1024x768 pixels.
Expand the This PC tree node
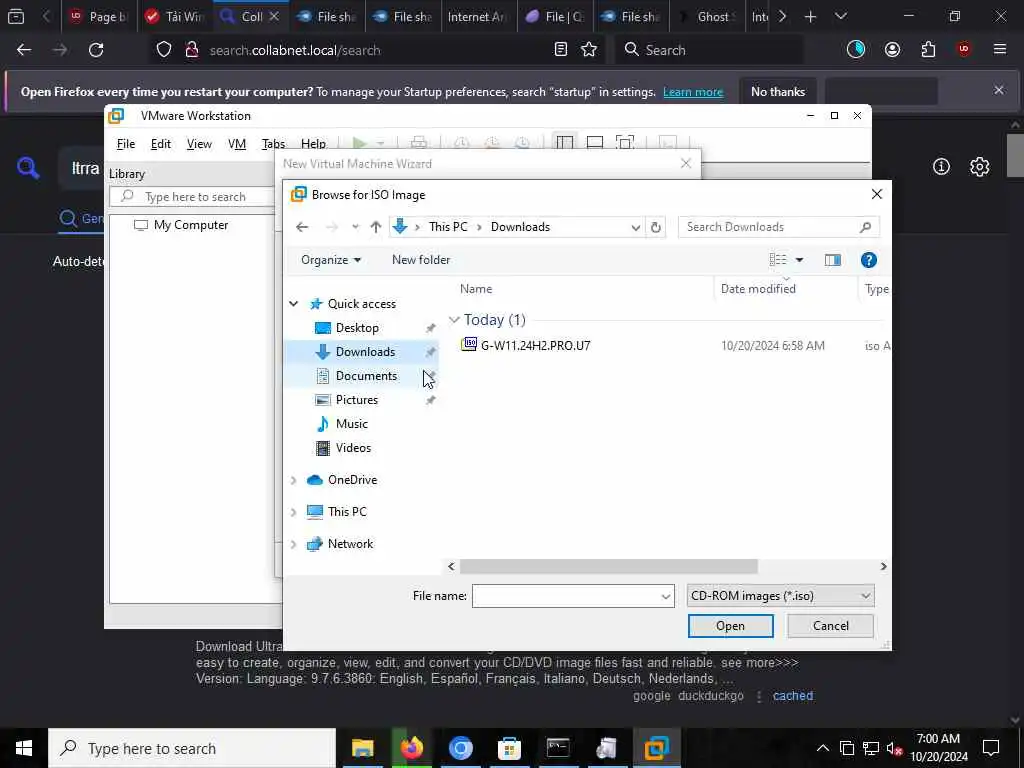[x=294, y=512]
